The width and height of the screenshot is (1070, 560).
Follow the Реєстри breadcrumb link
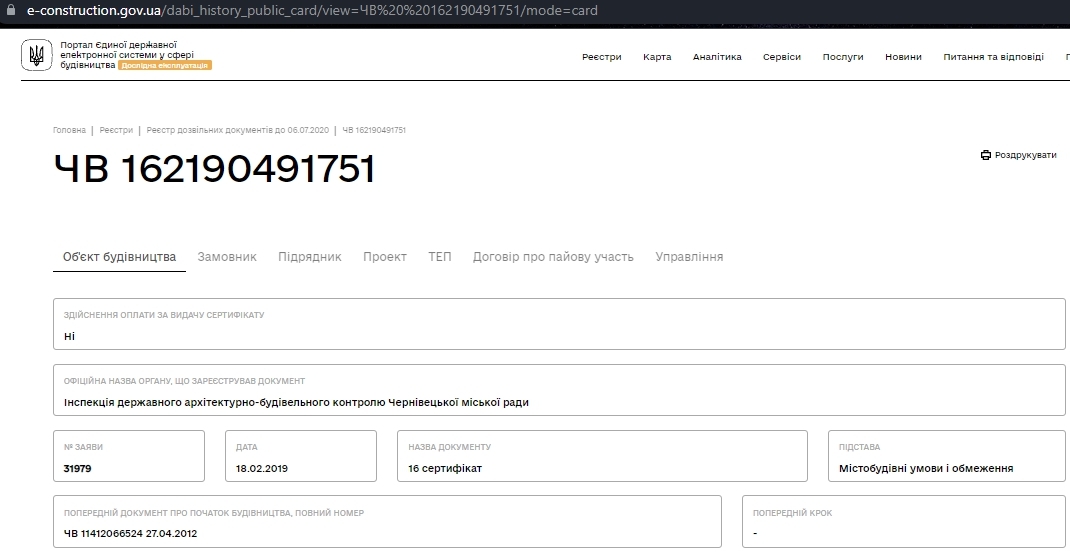point(116,130)
